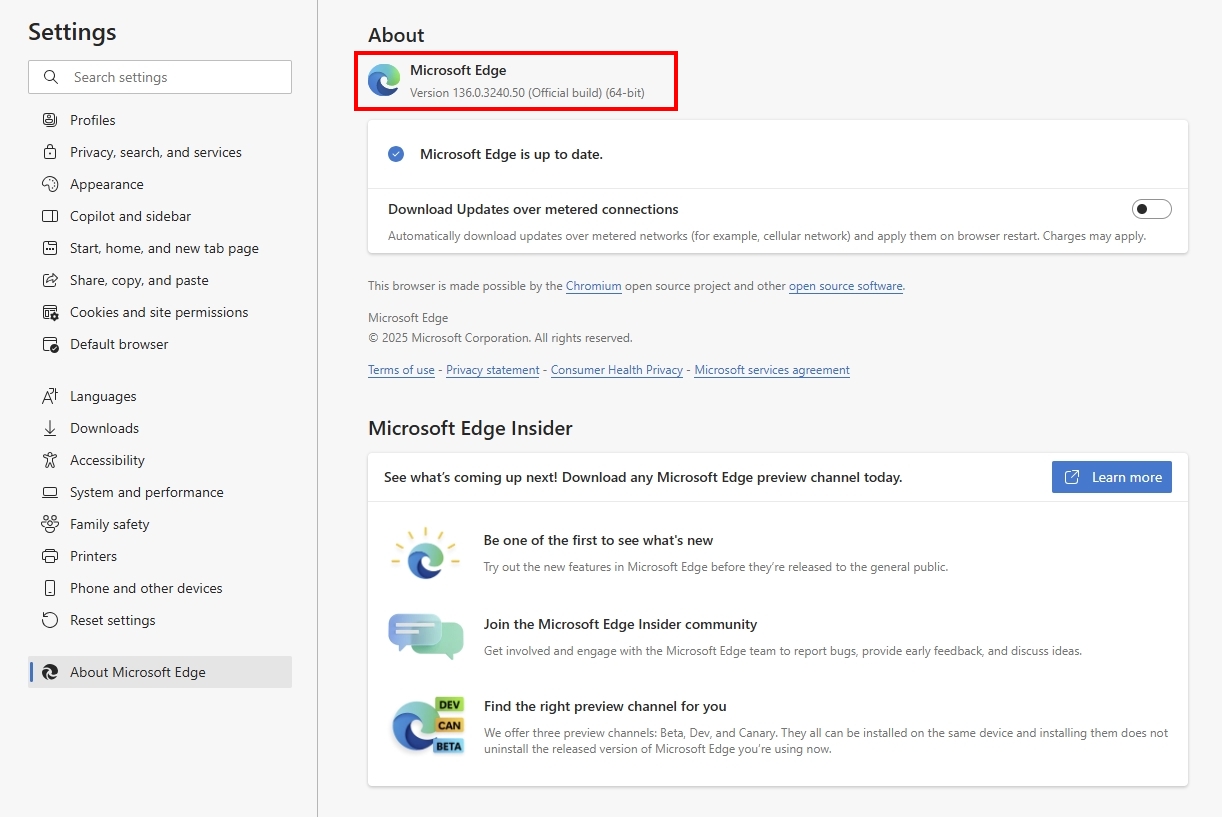Click the Phone and other devices icon
The height and width of the screenshot is (817, 1222).
click(x=50, y=588)
